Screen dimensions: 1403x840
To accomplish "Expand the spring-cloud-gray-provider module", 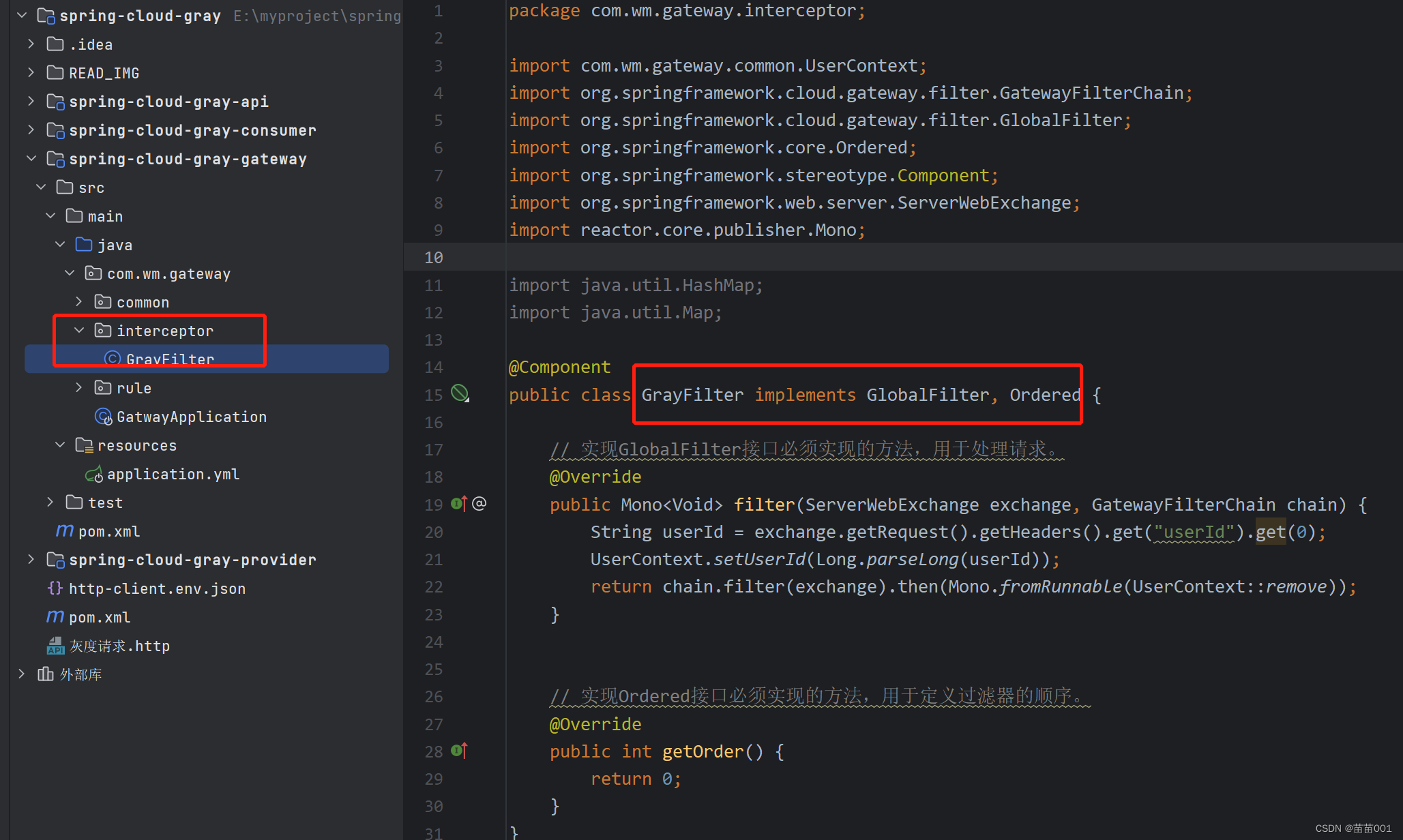I will [31, 559].
